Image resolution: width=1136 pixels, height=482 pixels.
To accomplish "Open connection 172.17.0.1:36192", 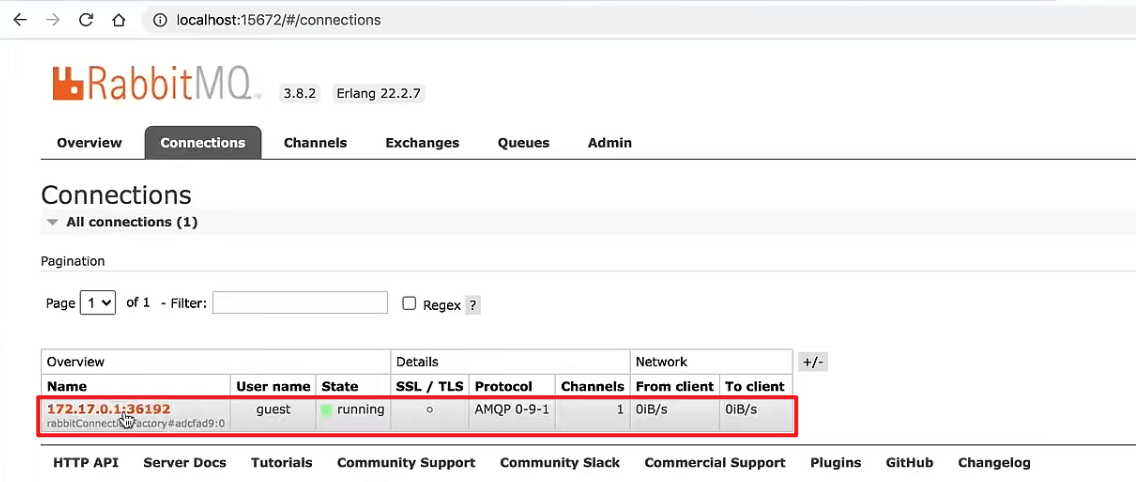I will 109,410.
